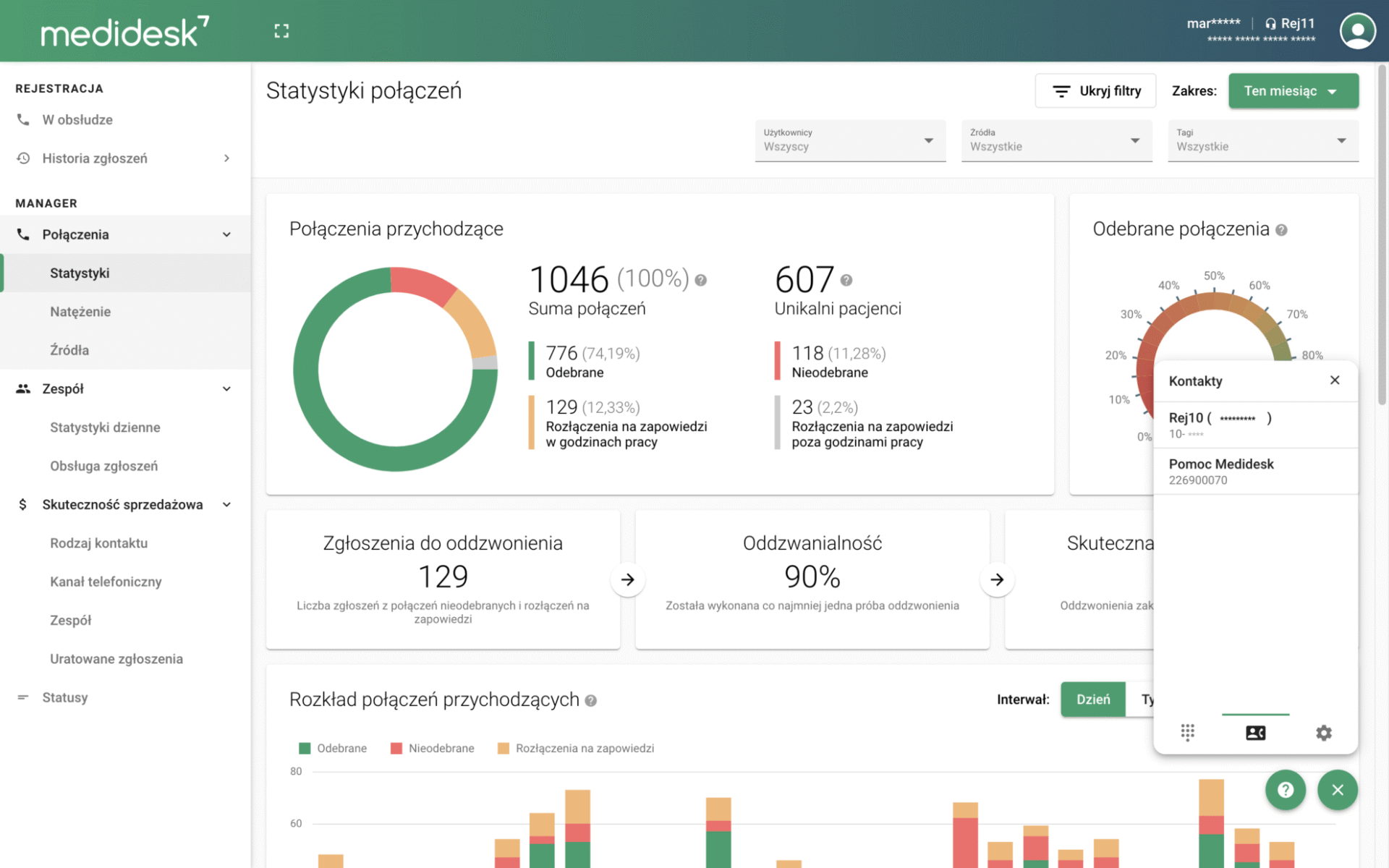Toggle Nieodebrane series in chart legend
The image size is (1389, 868).
pyautogui.click(x=433, y=748)
